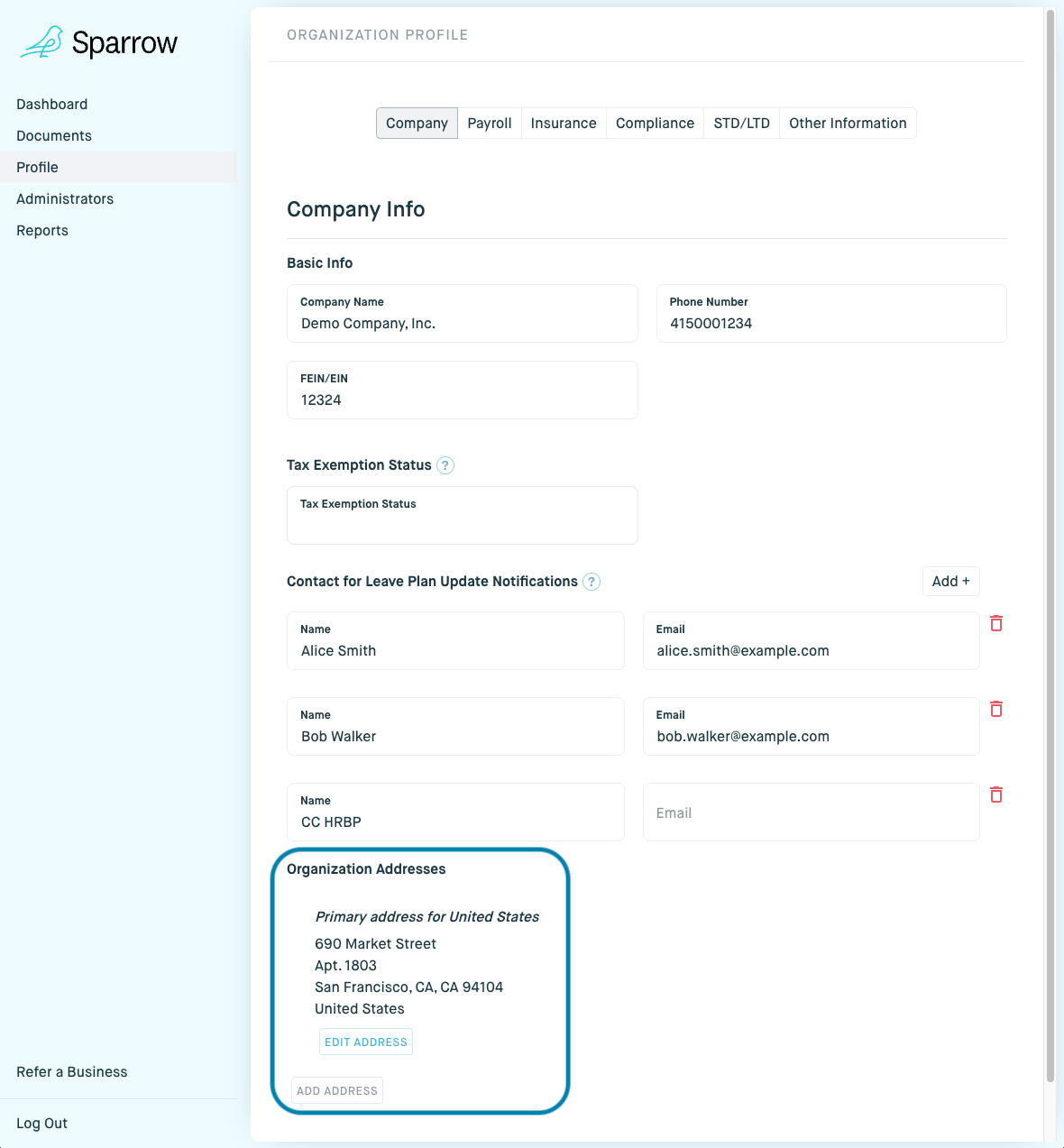The height and width of the screenshot is (1148, 1064).
Task: Click the Sparrow bird logo
Action: [41, 42]
